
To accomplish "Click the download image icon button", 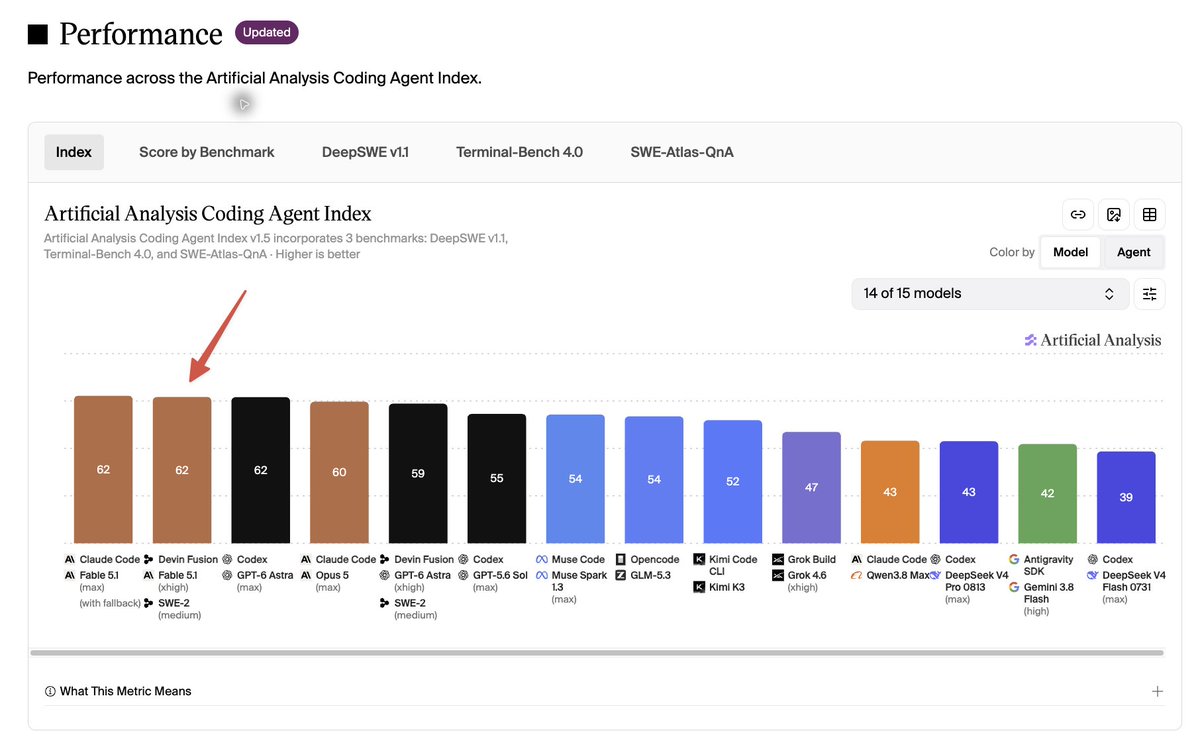I will [1114, 214].
